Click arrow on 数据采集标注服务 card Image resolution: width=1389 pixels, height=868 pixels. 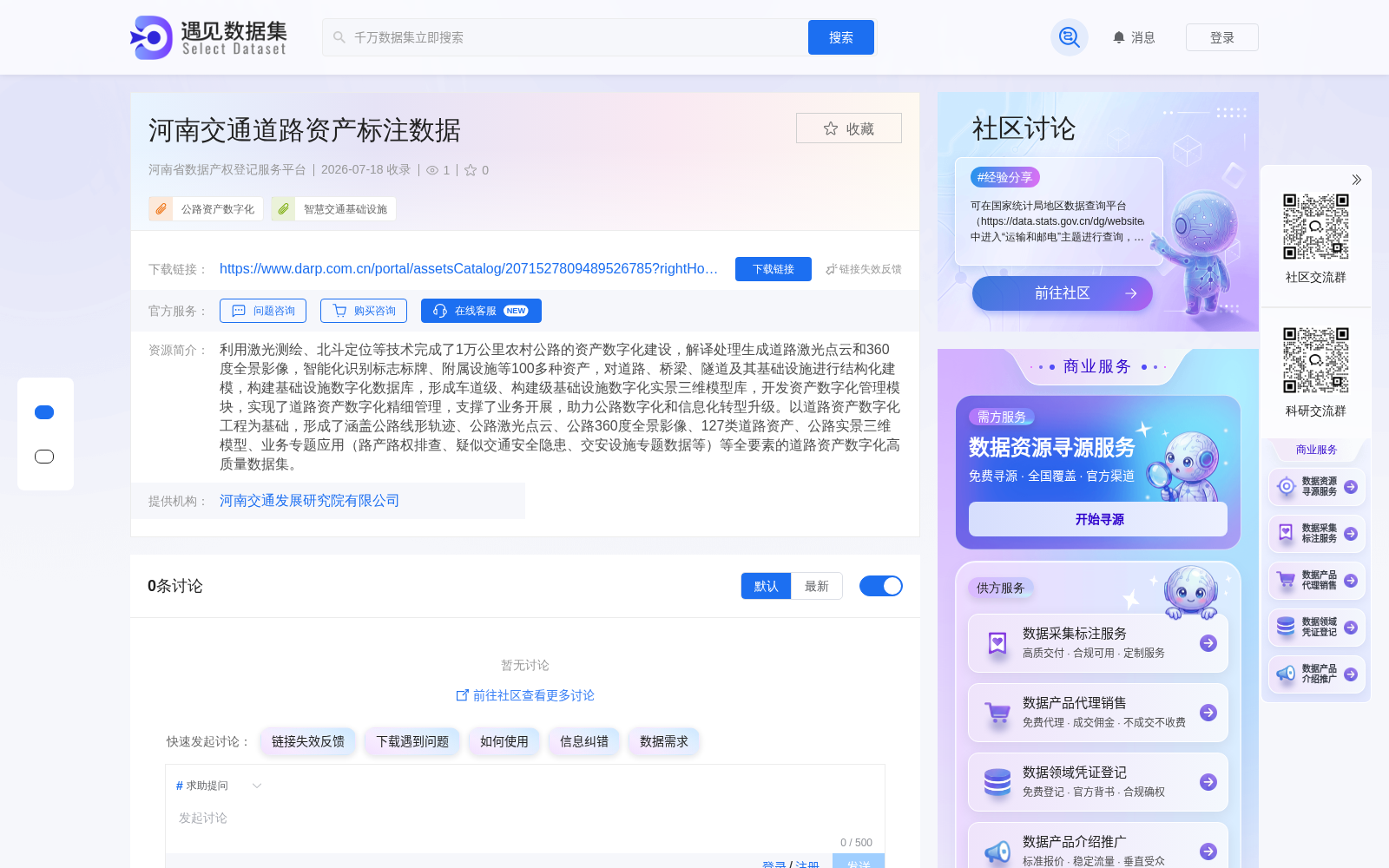pyautogui.click(x=1208, y=643)
